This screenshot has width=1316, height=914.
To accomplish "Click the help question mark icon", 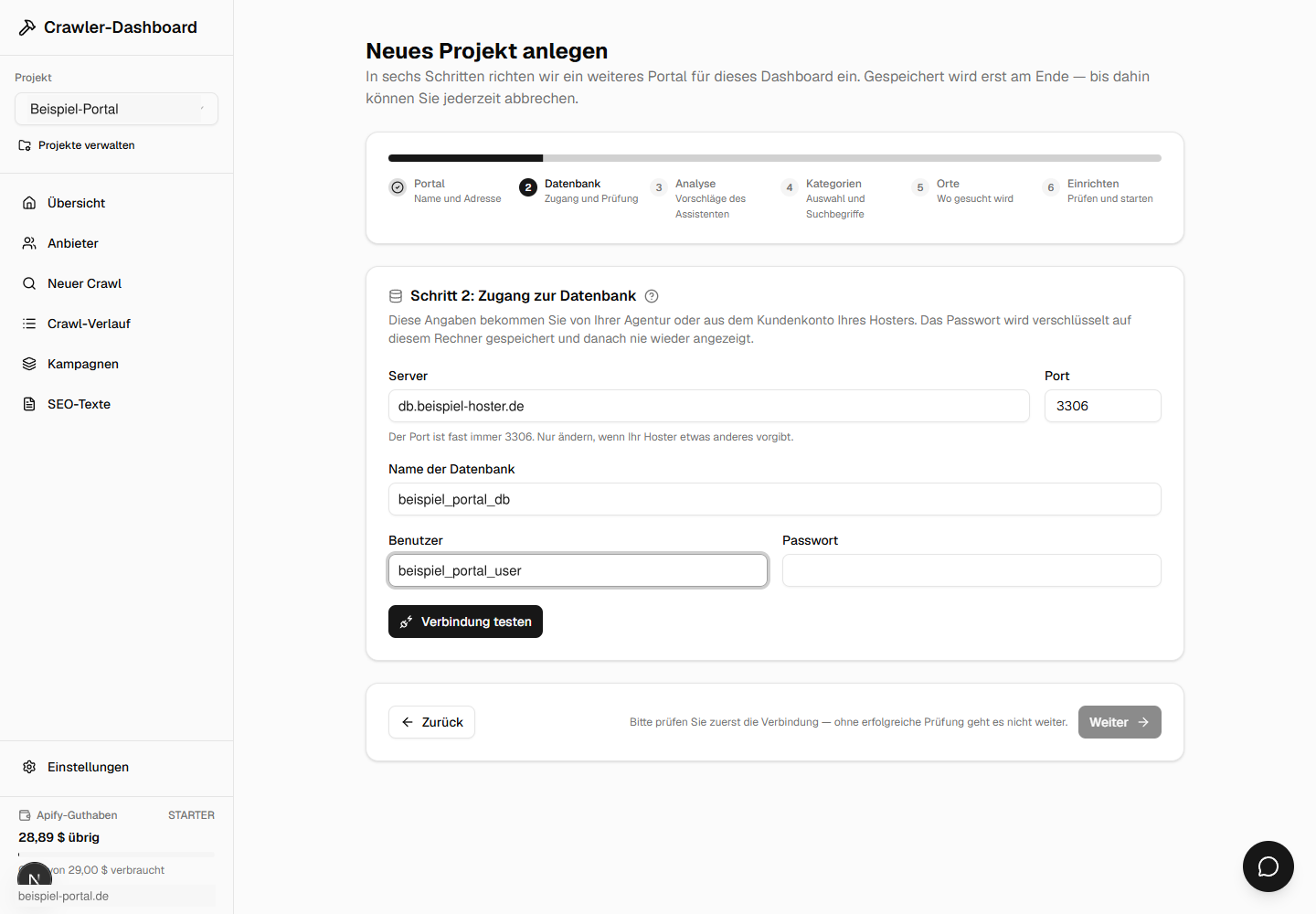I will (652, 296).
